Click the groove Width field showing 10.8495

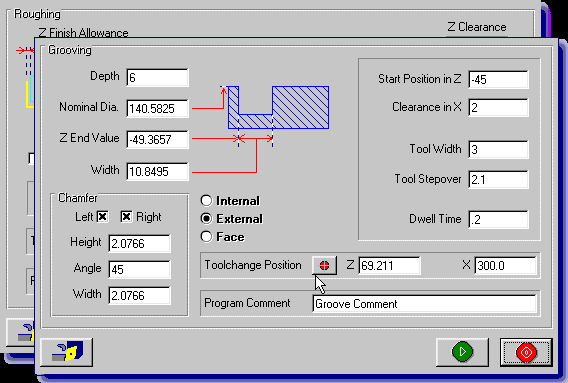point(158,171)
